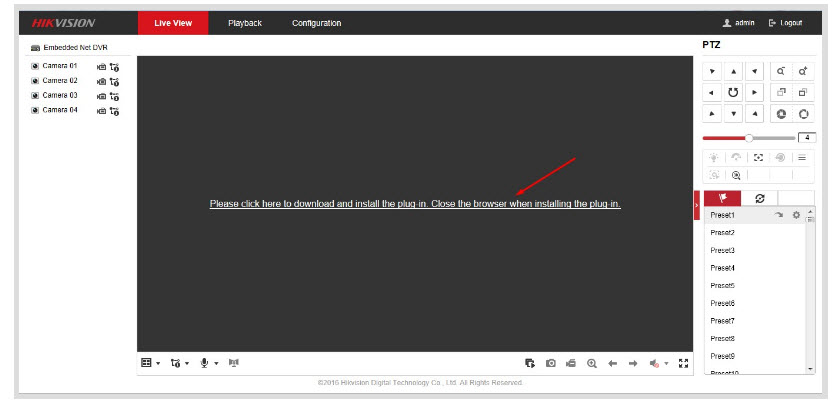Image resolution: width=833 pixels, height=404 pixels.
Task: Click the capture snapshot camera icon
Action: (x=551, y=363)
